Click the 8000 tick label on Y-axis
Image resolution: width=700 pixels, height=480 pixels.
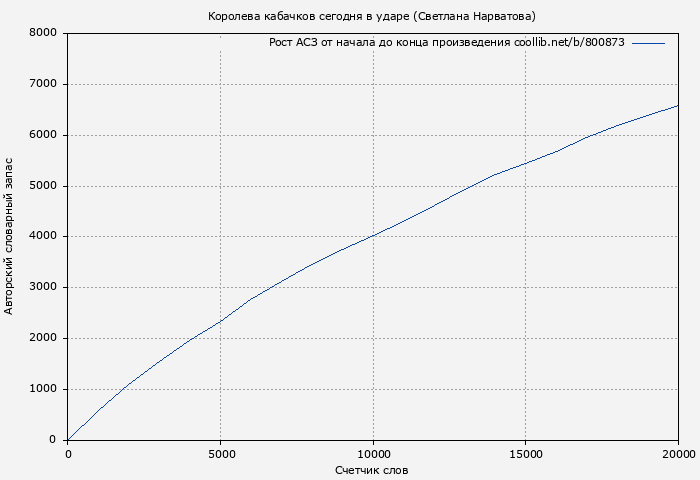[42, 33]
